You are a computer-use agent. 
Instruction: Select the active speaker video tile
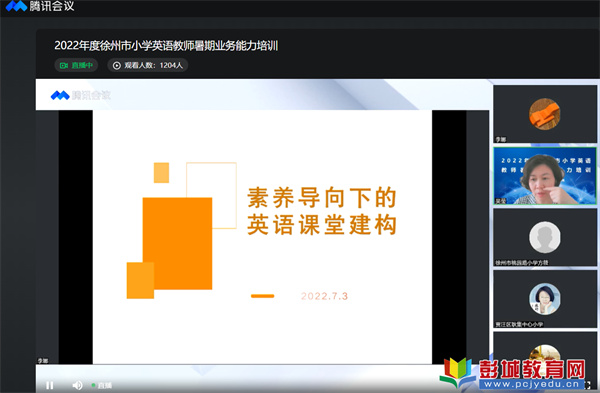[545, 176]
